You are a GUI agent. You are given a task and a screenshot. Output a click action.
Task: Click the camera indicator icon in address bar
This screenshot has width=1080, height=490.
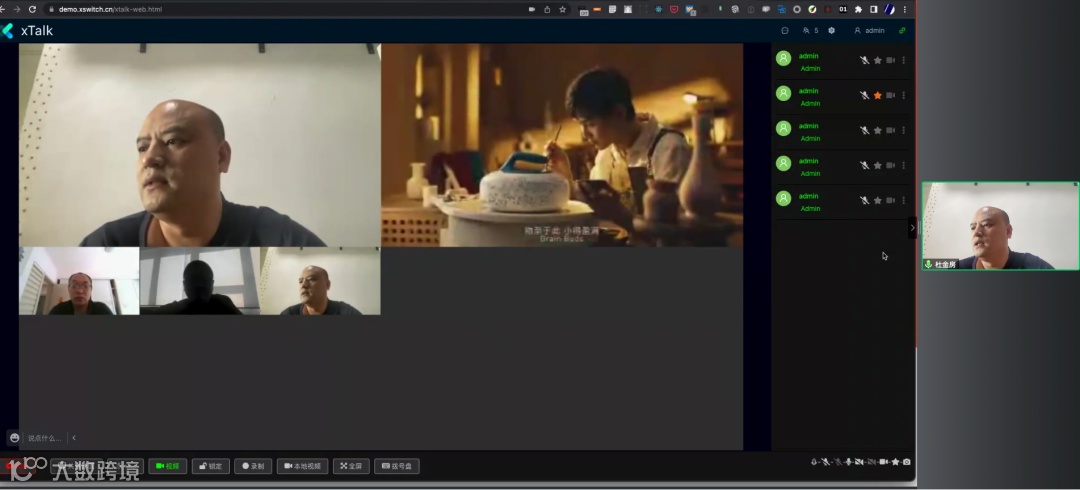click(532, 9)
